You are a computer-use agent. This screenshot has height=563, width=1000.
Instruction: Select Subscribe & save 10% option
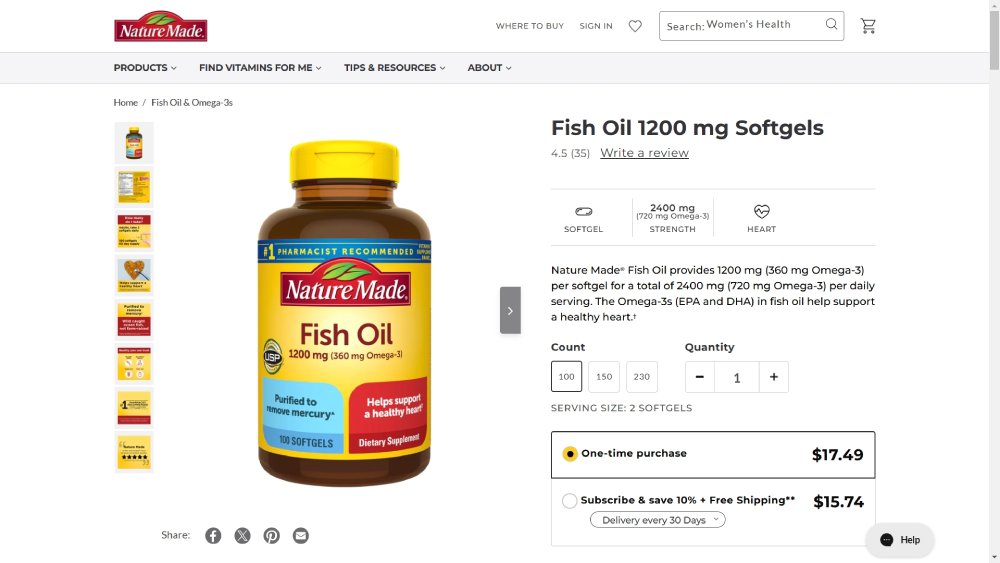570,501
